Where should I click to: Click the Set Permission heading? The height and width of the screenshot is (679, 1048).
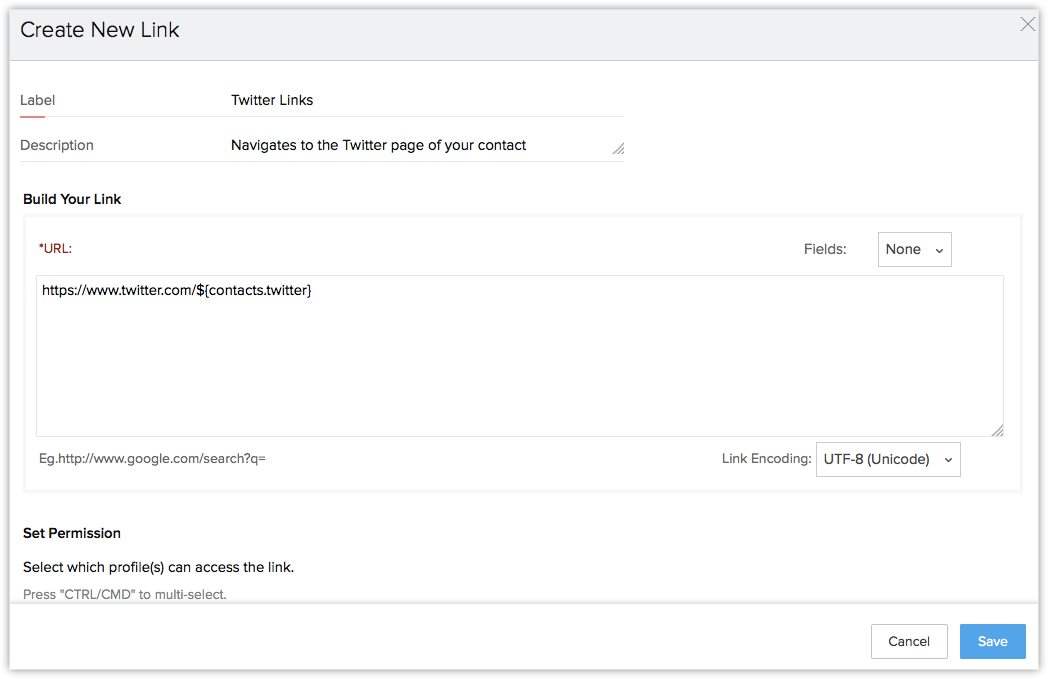(72, 533)
